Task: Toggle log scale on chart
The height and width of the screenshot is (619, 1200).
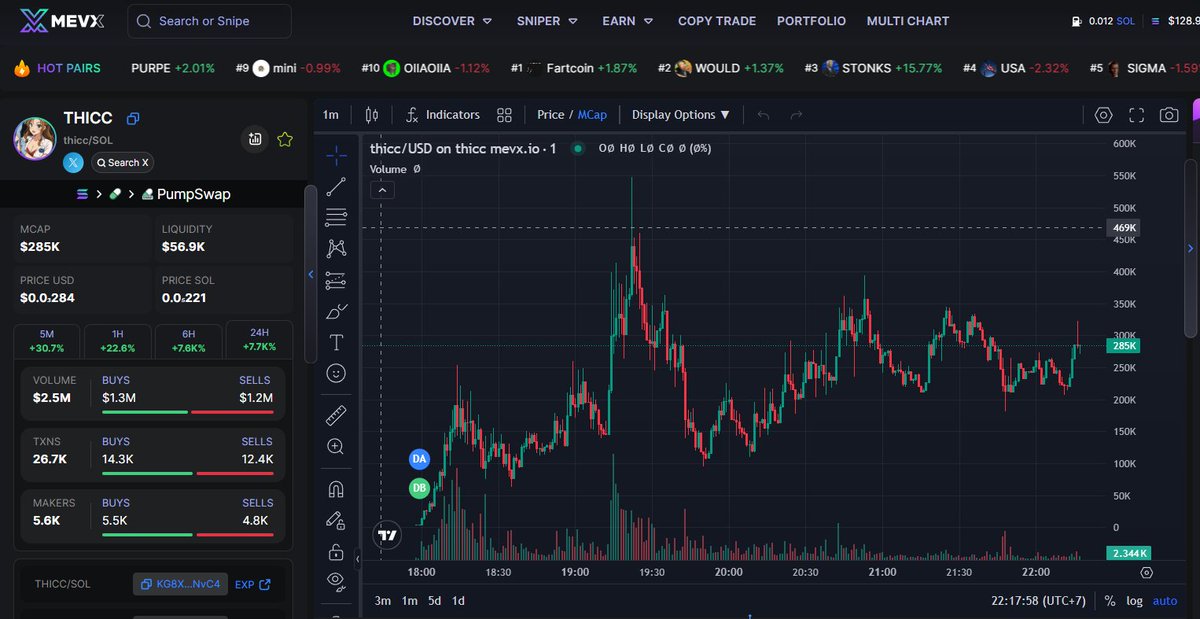Action: coord(1134,601)
